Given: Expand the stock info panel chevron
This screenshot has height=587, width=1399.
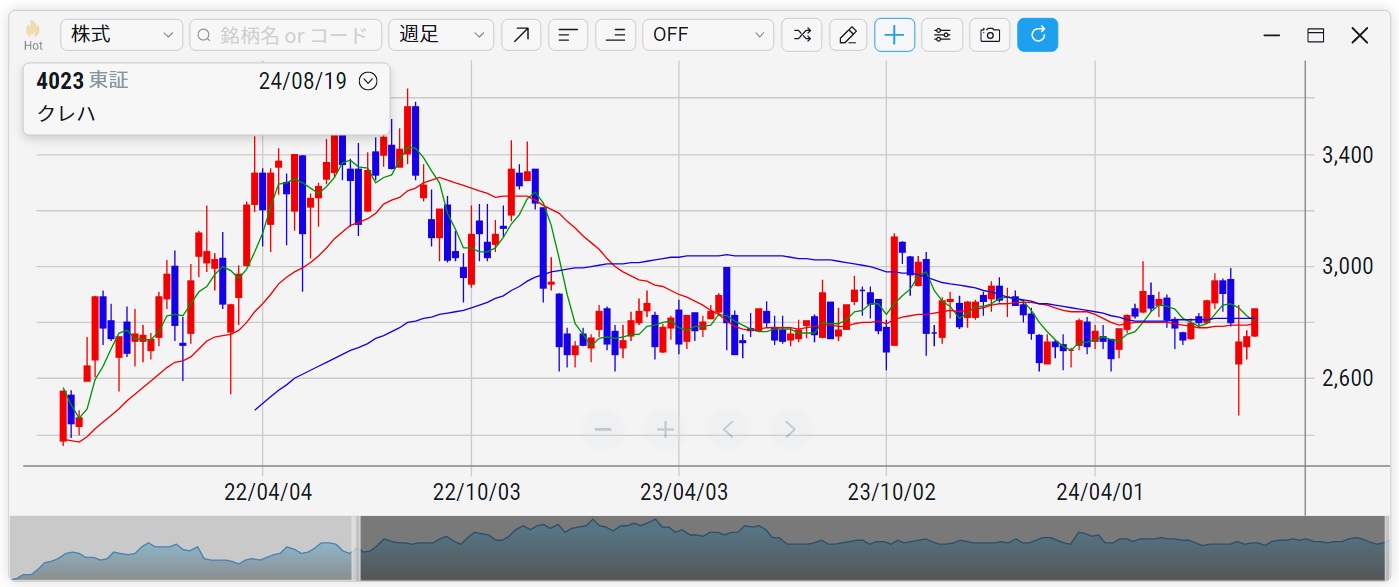Looking at the screenshot, I should point(368,81).
